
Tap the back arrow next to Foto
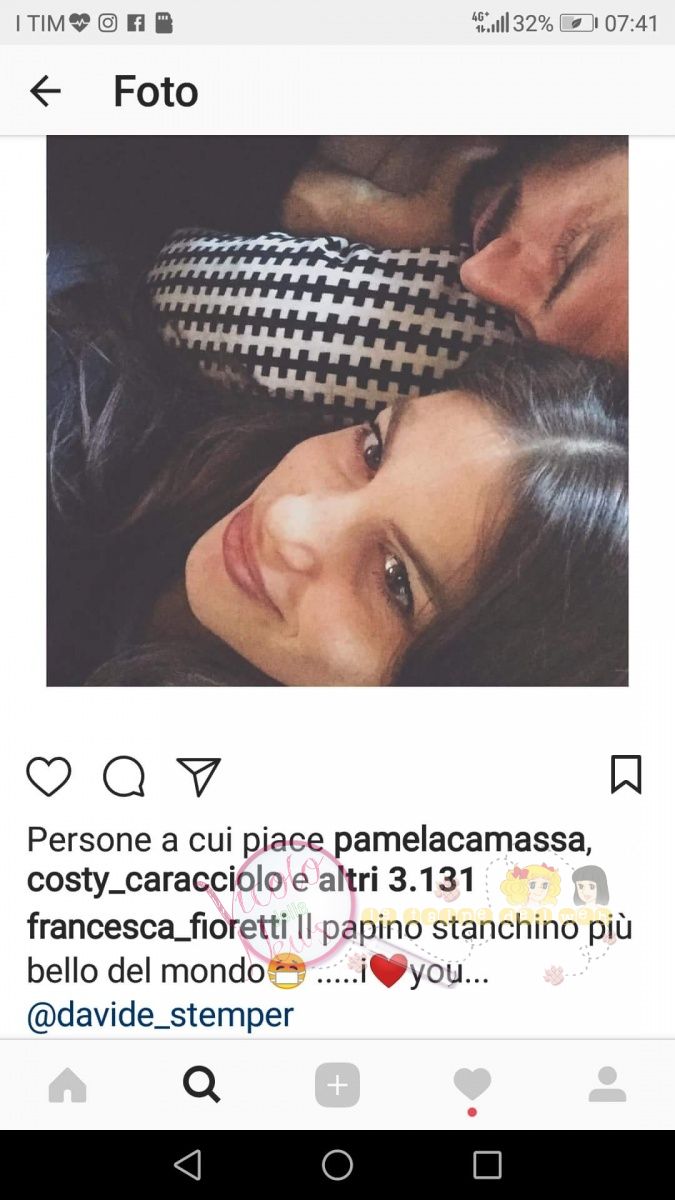pyautogui.click(x=45, y=91)
